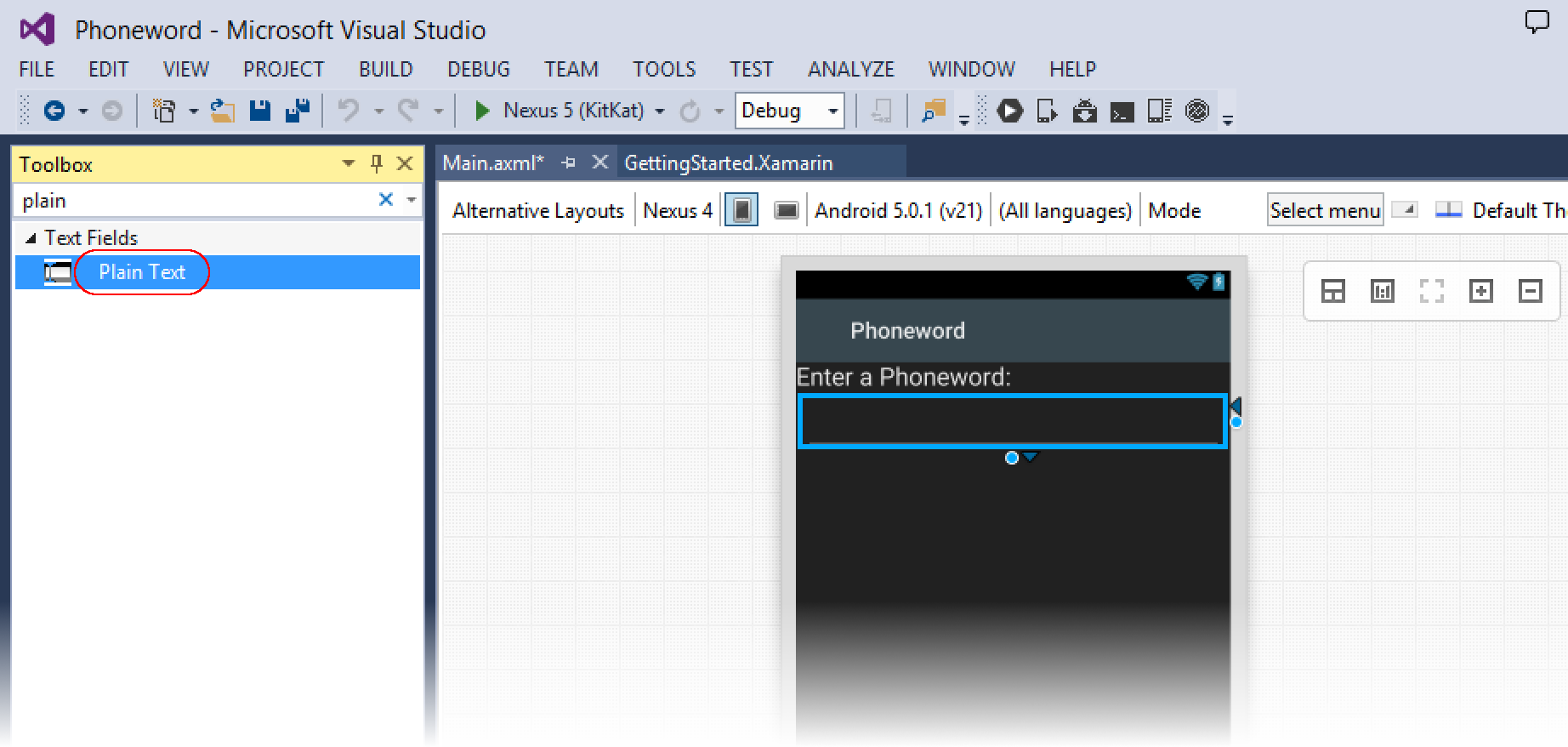
Task: Open the Nexus 5 (KitKat) device dropdown arrow
Action: tap(660, 111)
